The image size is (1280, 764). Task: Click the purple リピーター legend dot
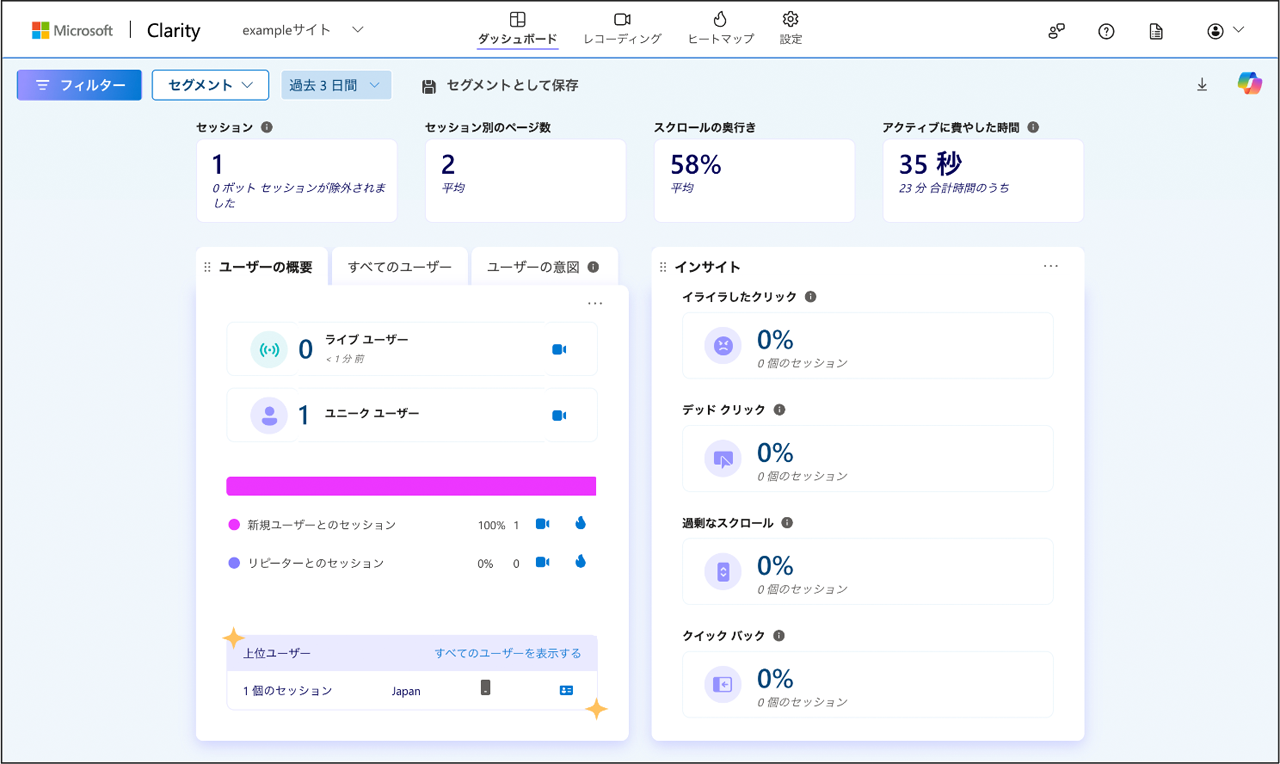click(x=234, y=563)
